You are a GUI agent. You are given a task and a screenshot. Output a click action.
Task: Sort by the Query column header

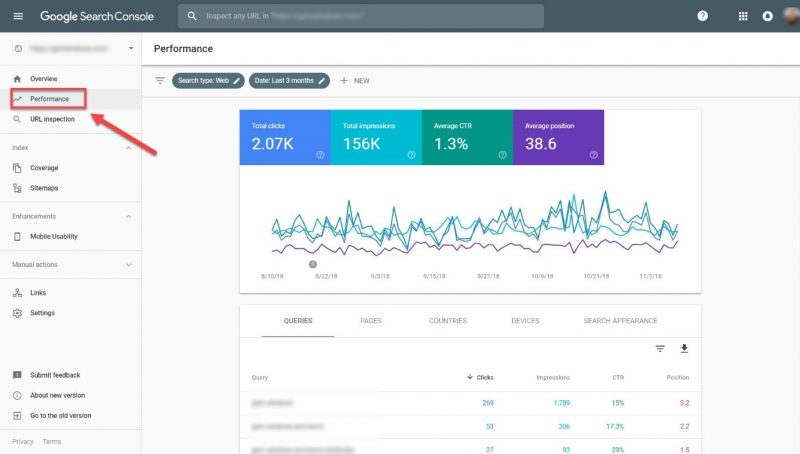pos(260,377)
